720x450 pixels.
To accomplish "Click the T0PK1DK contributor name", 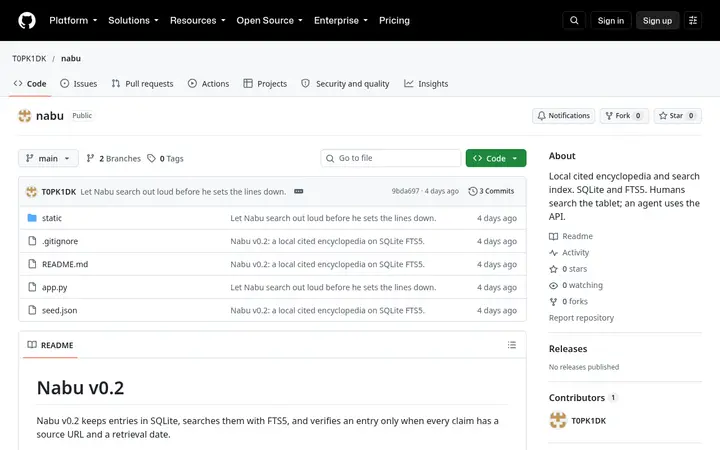I will [x=589, y=421].
